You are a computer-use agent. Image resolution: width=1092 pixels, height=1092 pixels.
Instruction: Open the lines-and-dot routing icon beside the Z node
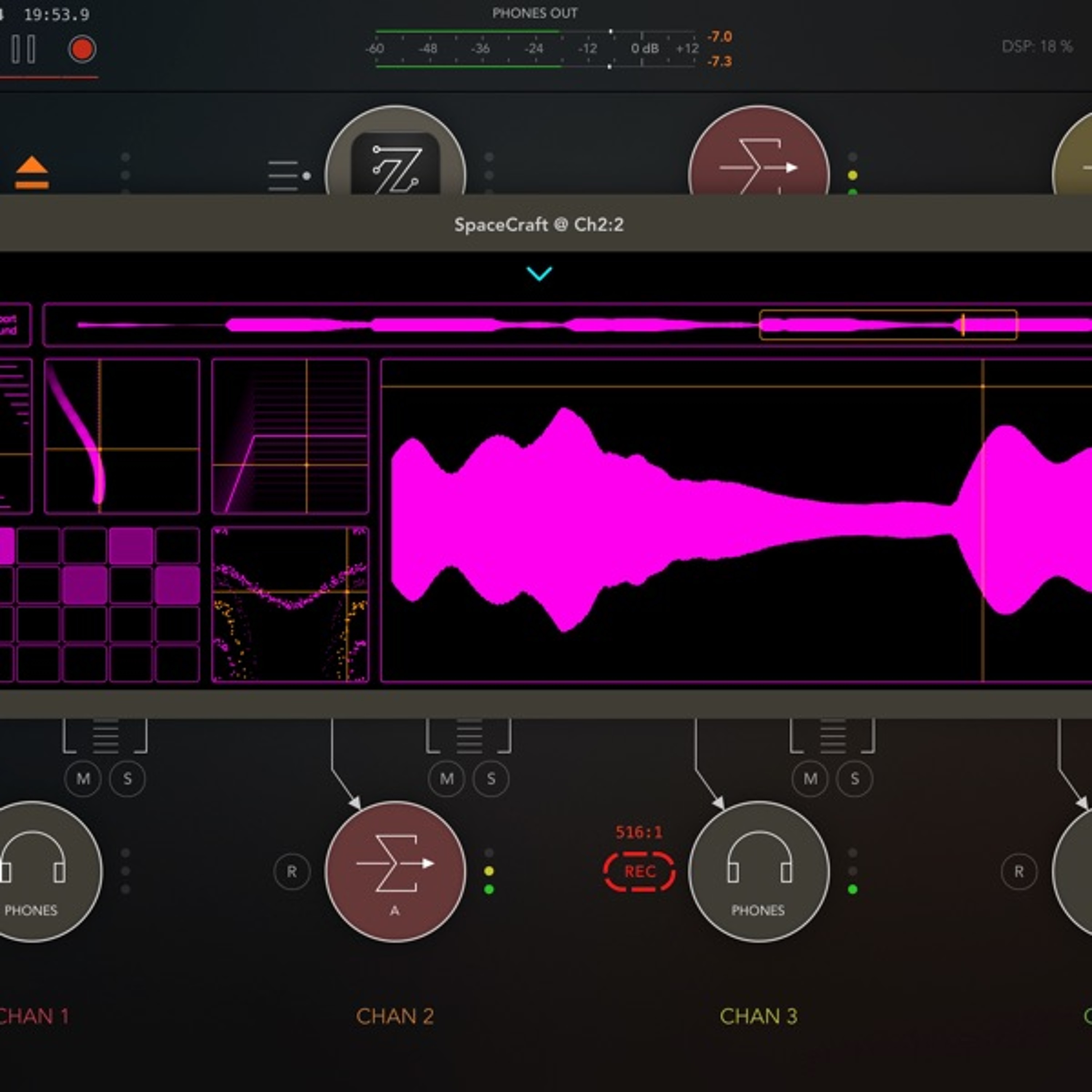pyautogui.click(x=289, y=176)
